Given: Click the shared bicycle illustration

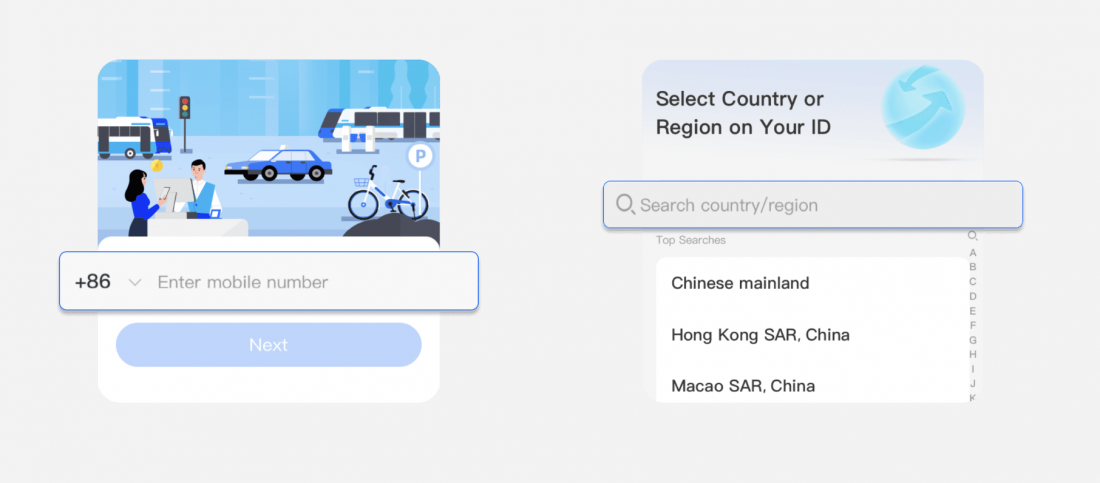Looking at the screenshot, I should [x=387, y=195].
